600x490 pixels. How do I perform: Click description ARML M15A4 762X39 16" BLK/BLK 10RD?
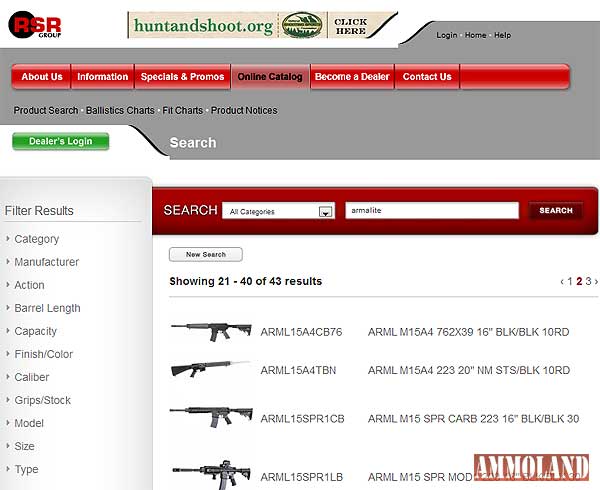tap(468, 332)
